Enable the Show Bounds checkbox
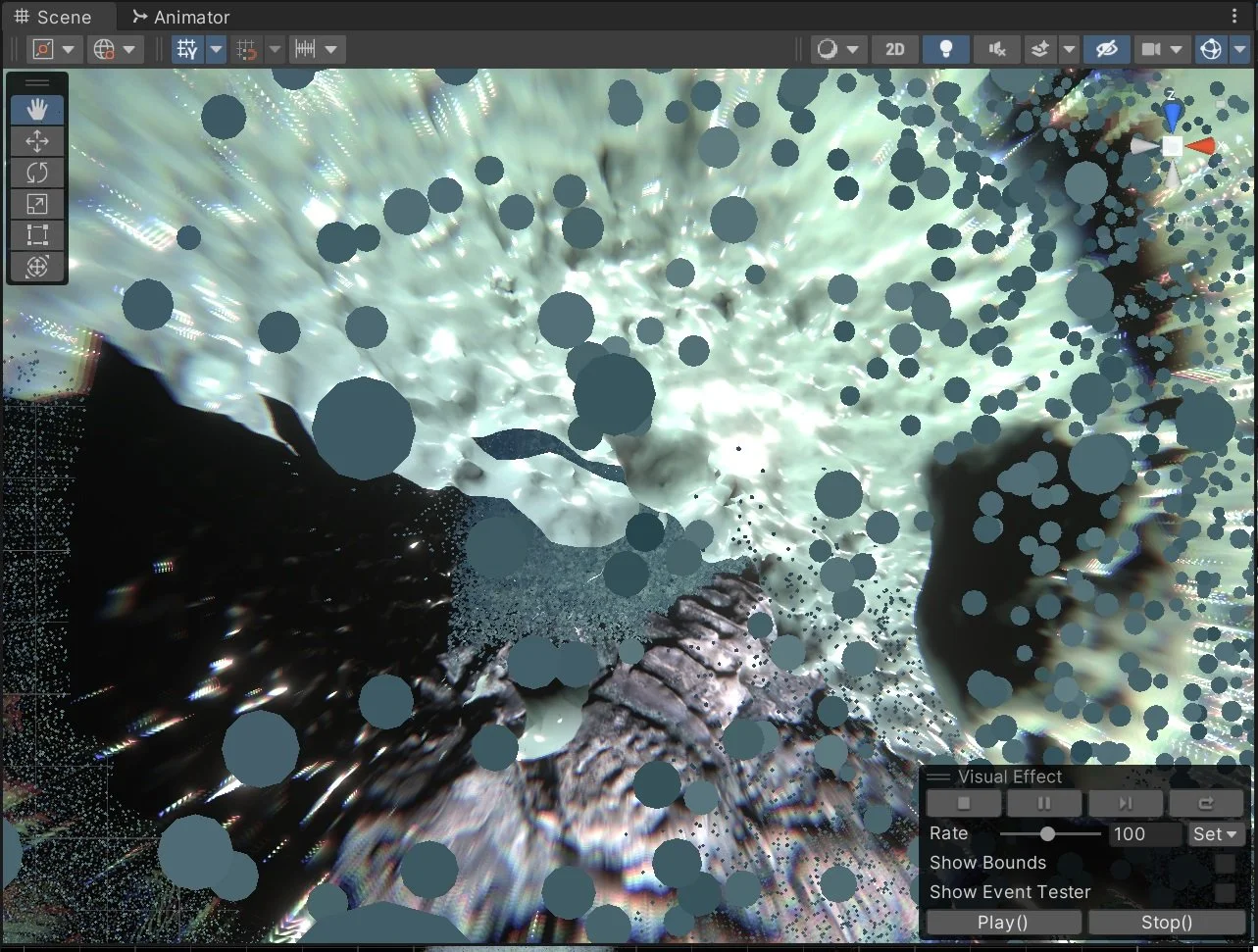The height and width of the screenshot is (952, 1258). click(1226, 864)
